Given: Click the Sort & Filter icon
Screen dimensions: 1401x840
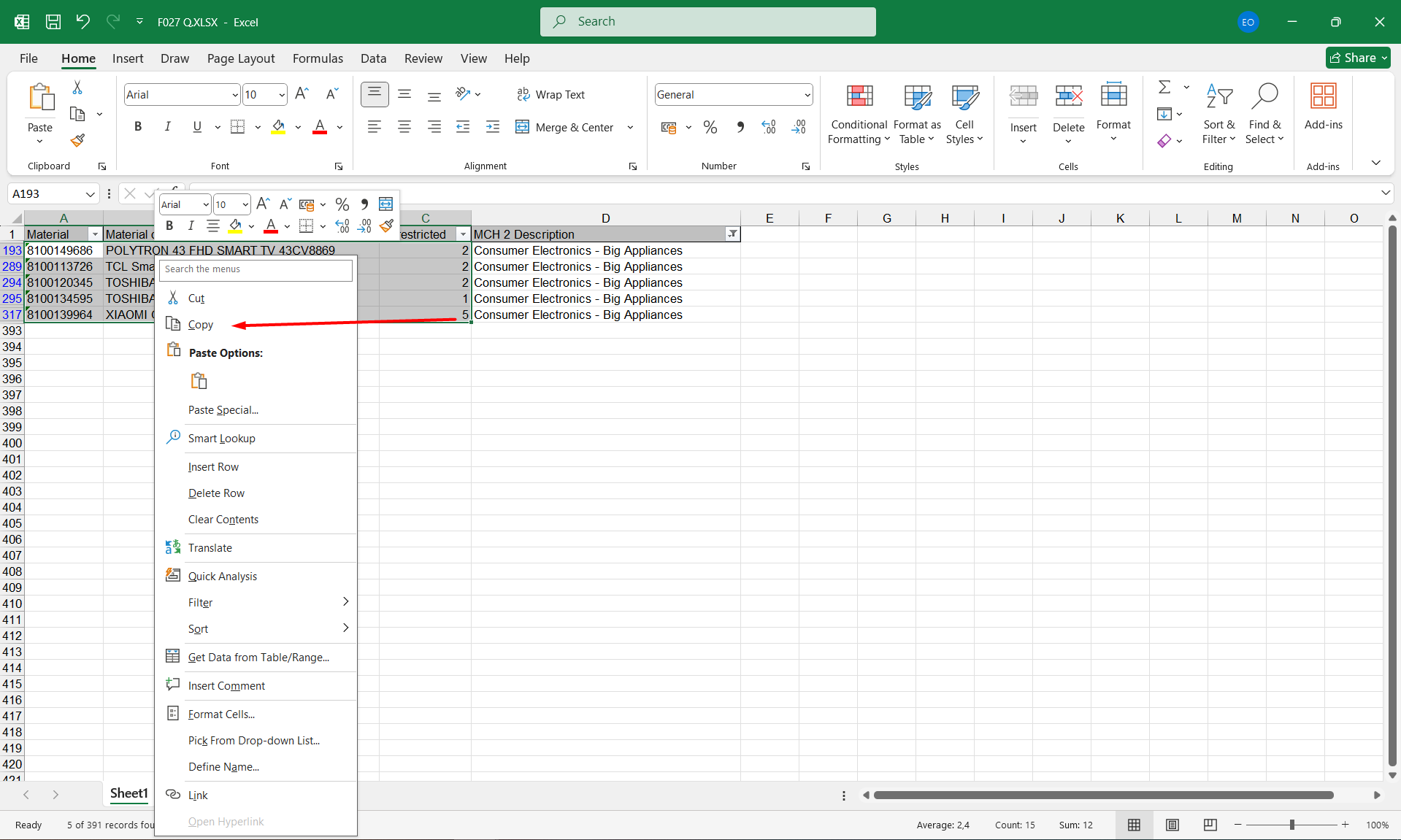Looking at the screenshot, I should (x=1218, y=97).
